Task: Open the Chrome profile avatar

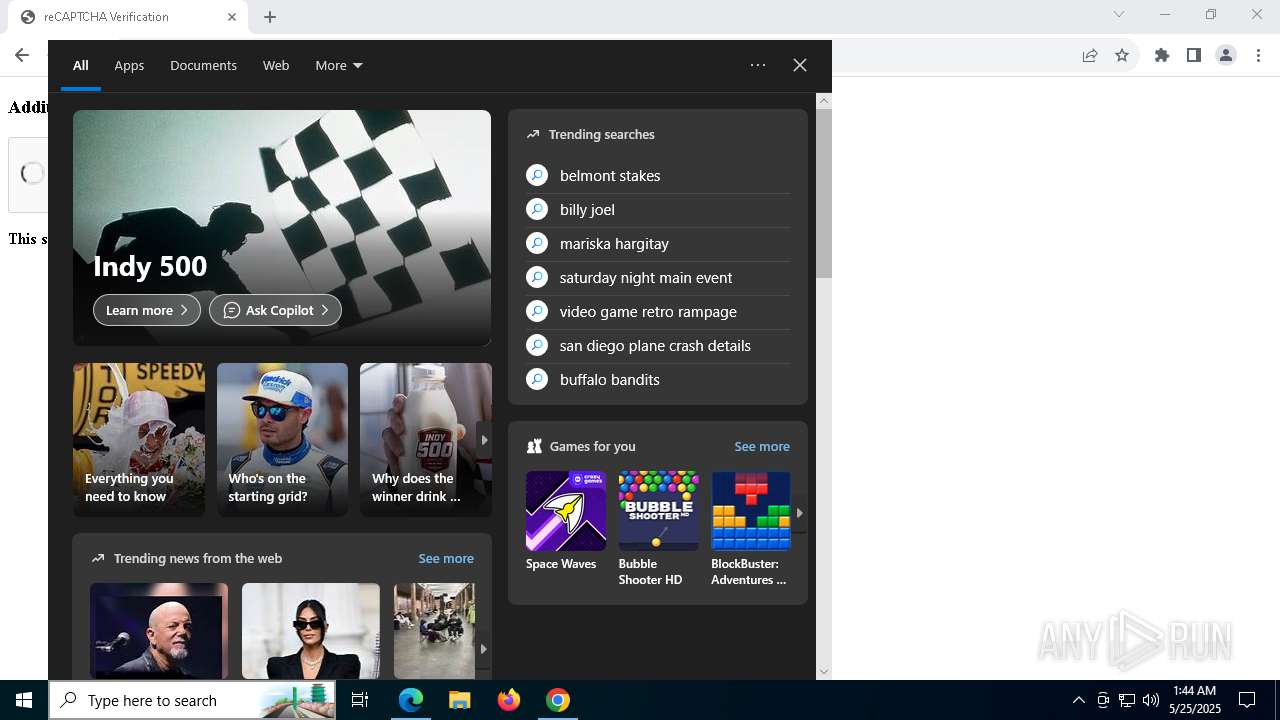Action: (x=1226, y=55)
